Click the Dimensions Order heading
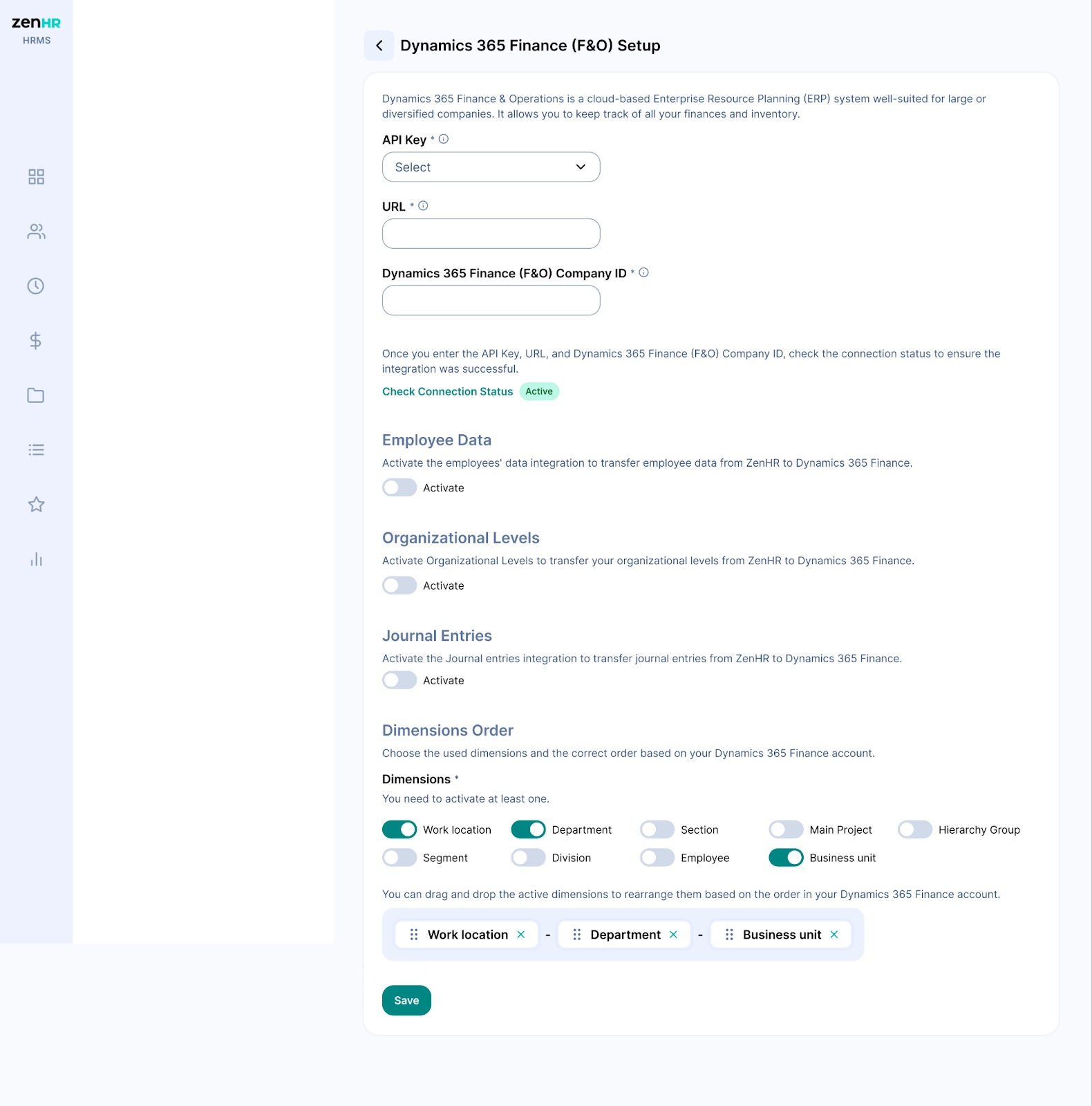1092x1106 pixels. [x=448, y=731]
